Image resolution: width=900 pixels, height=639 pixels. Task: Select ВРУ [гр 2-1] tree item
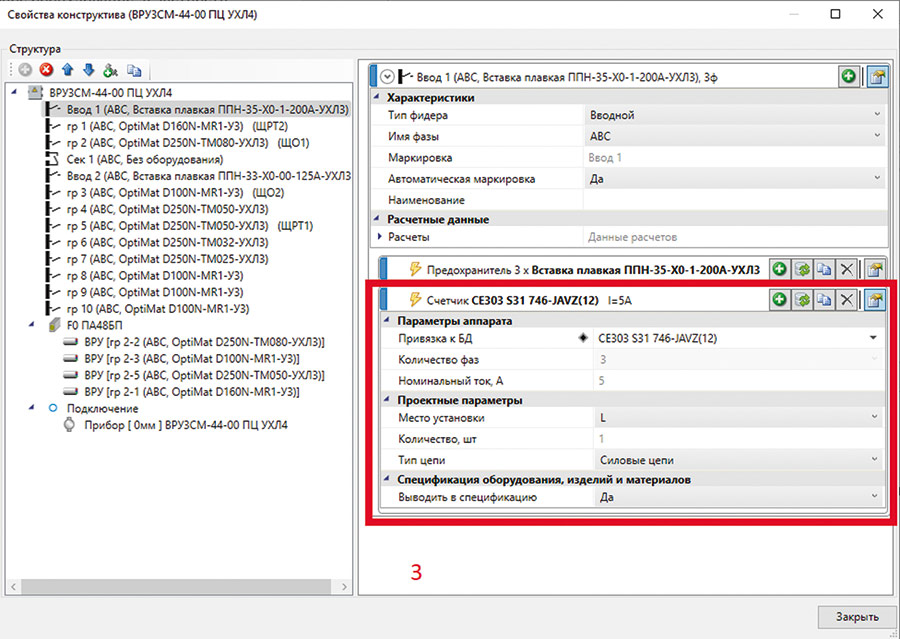pos(191,392)
